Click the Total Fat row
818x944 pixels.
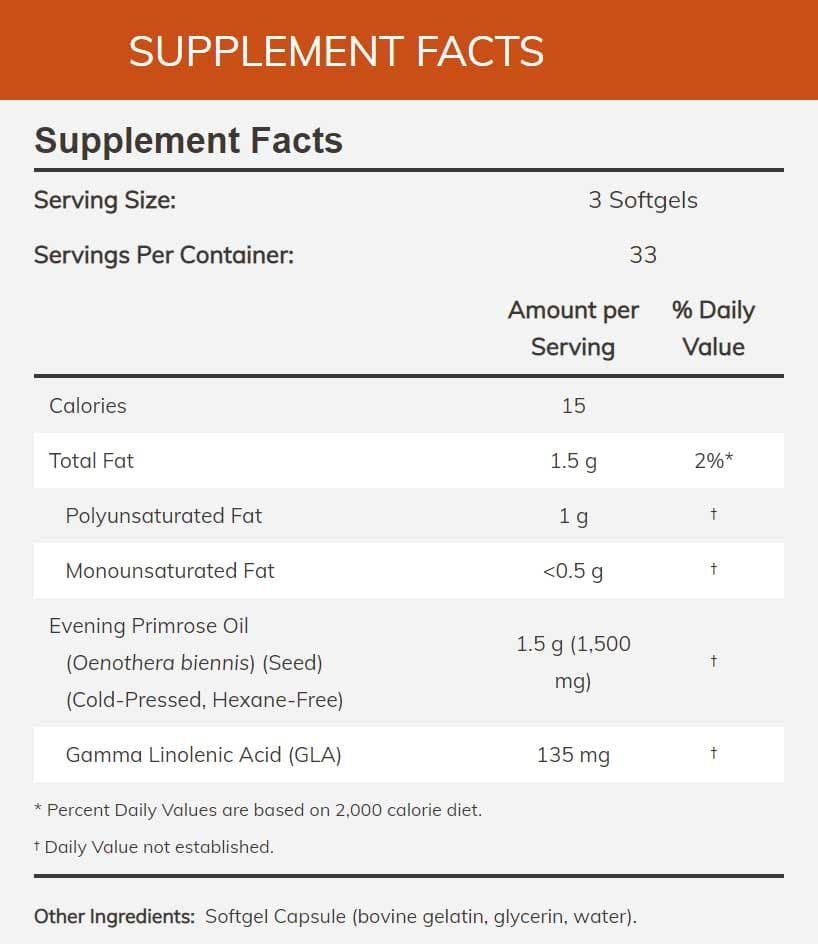pos(409,461)
